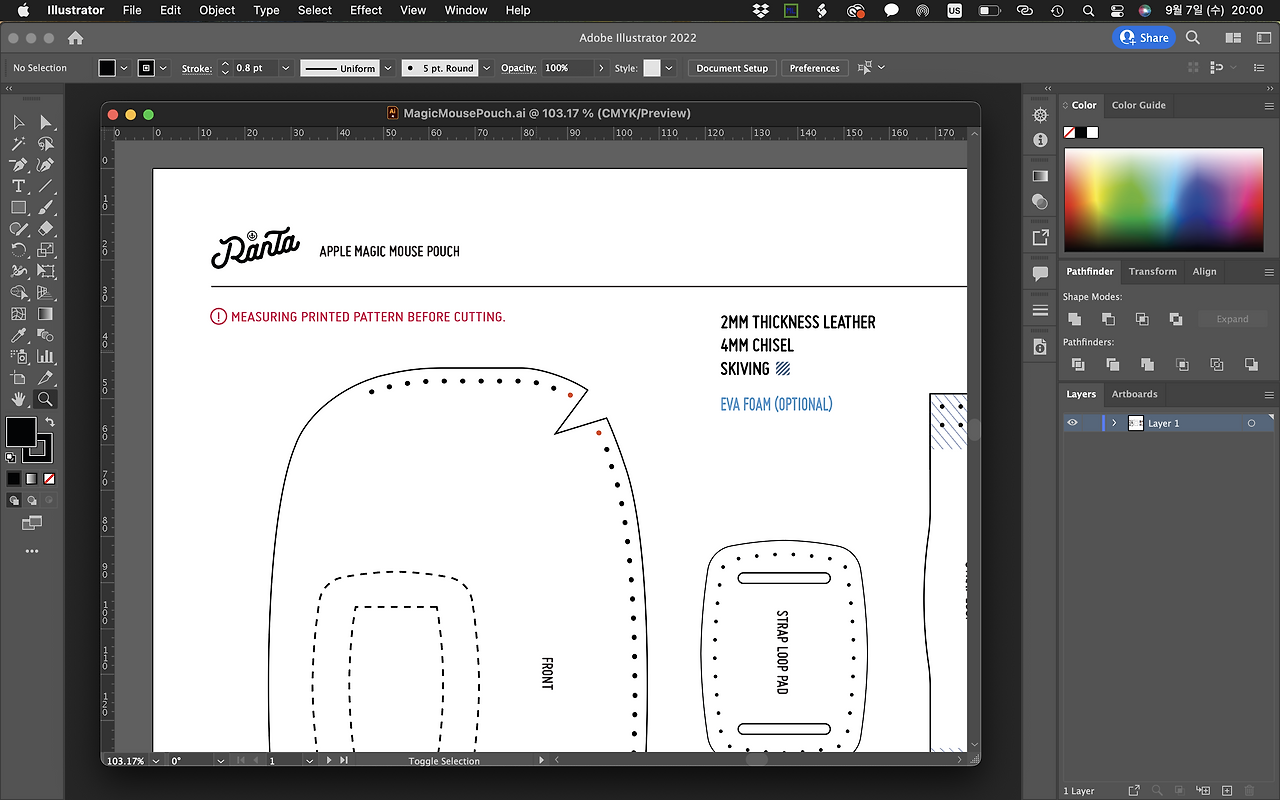1280x800 pixels.
Task: Apply Unite shape mode in Pathfinder
Action: coord(1075,319)
